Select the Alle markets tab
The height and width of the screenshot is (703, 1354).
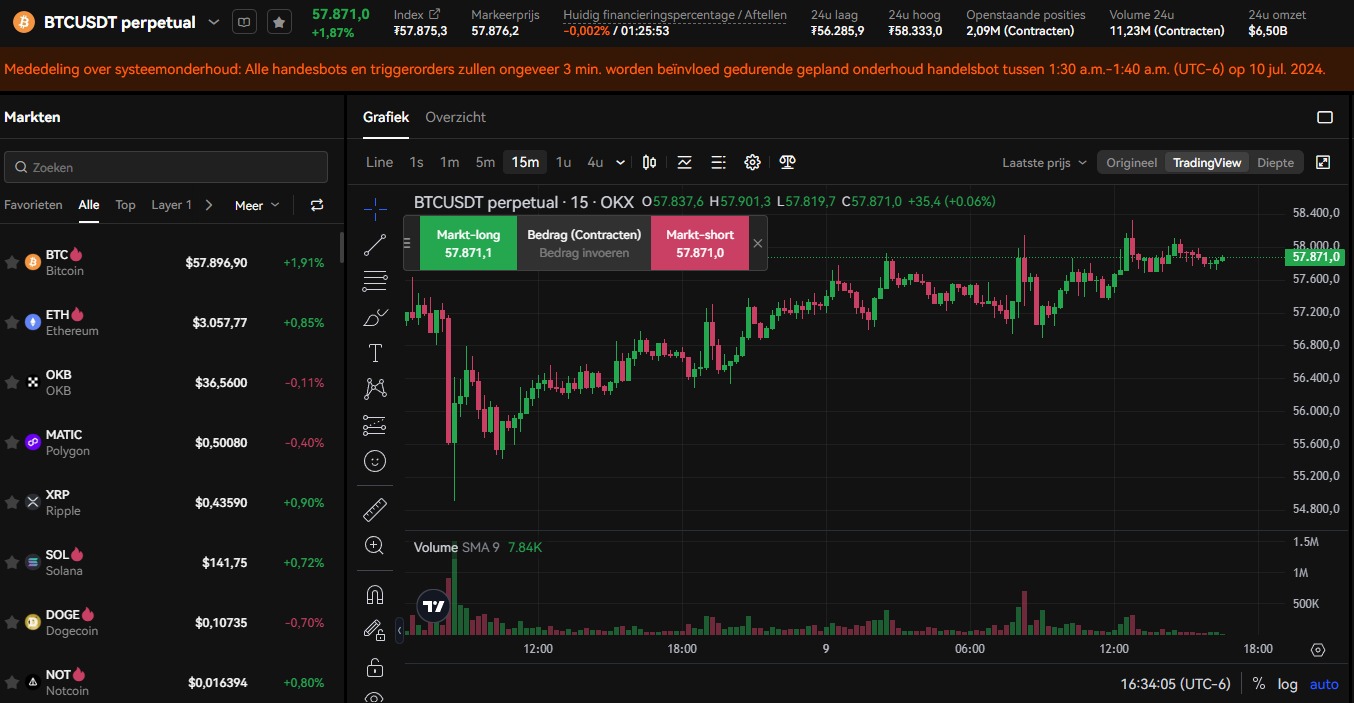click(x=89, y=205)
